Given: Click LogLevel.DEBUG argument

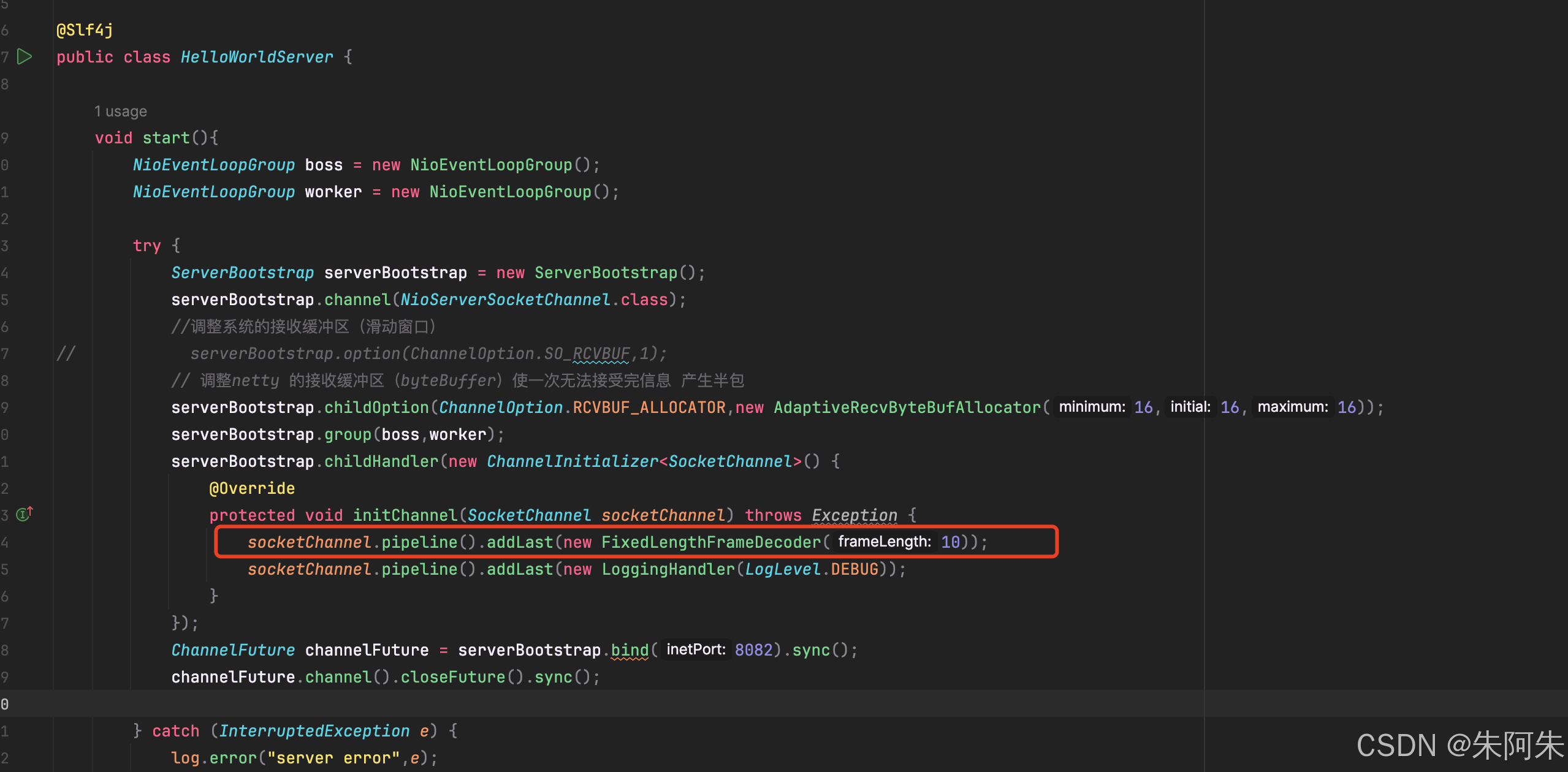Looking at the screenshot, I should click(x=812, y=569).
